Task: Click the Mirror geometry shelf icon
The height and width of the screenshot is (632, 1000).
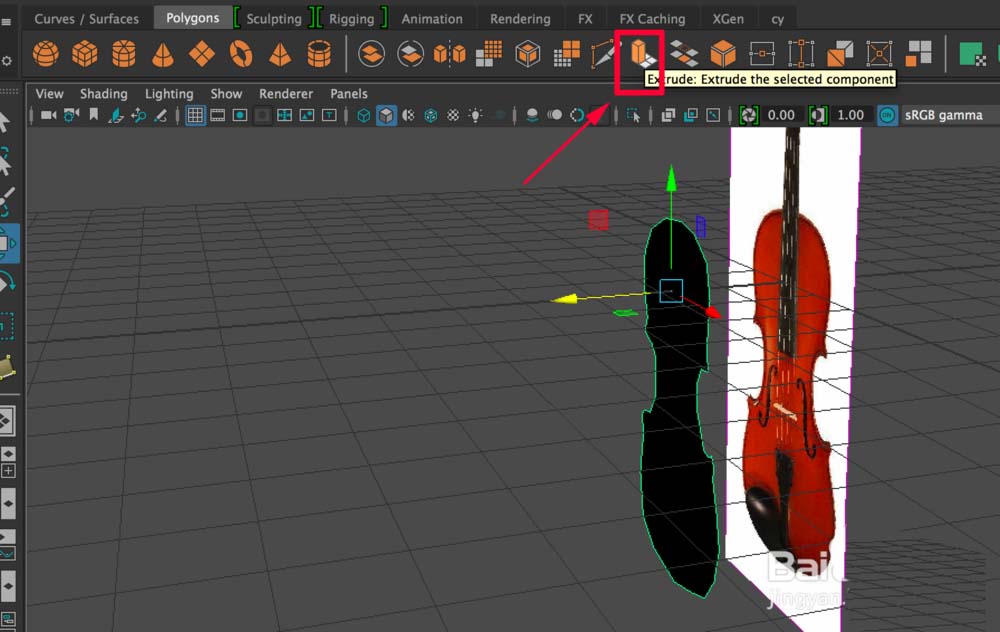Action: (x=450, y=54)
